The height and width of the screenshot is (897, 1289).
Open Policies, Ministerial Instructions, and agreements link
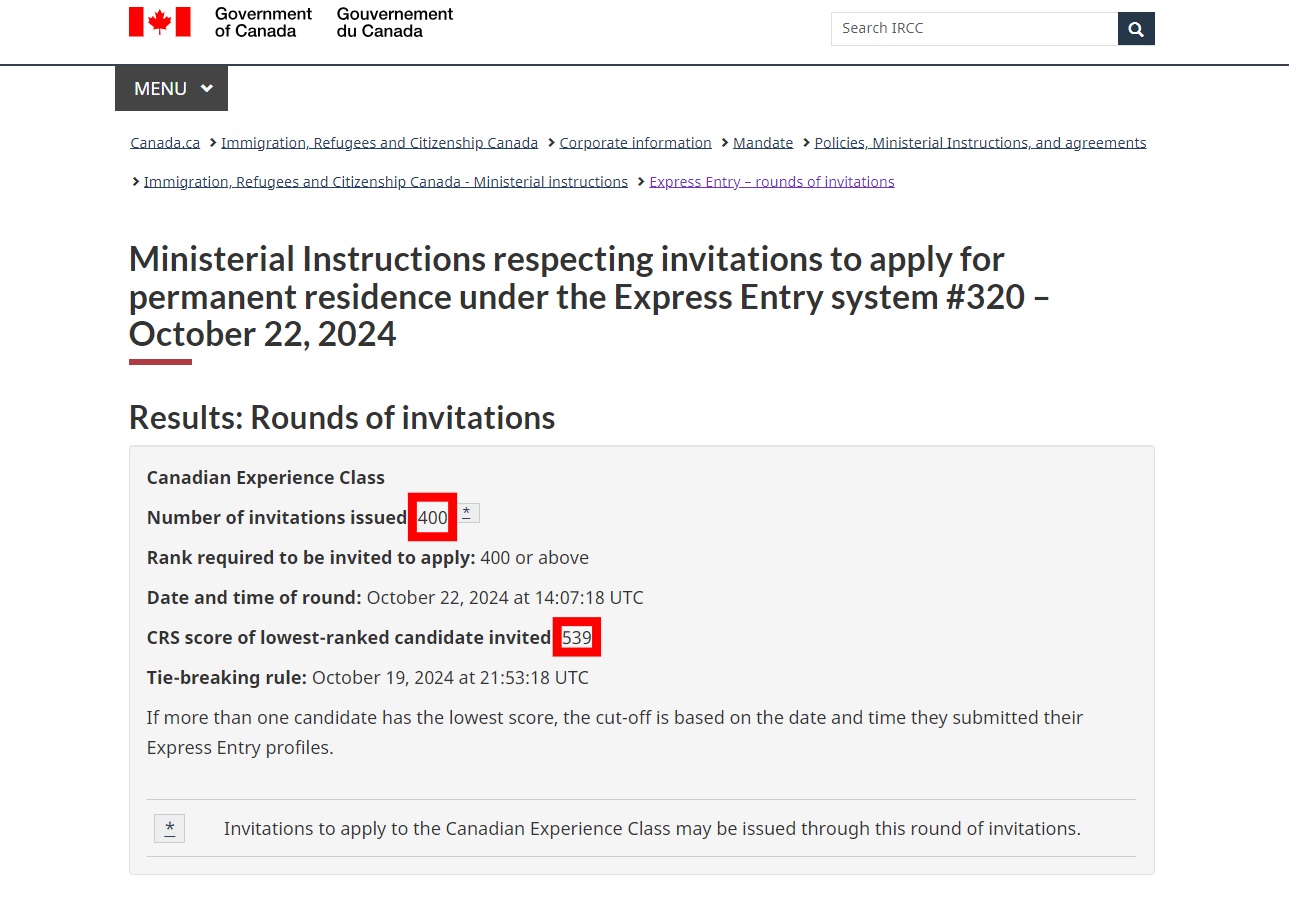980,143
